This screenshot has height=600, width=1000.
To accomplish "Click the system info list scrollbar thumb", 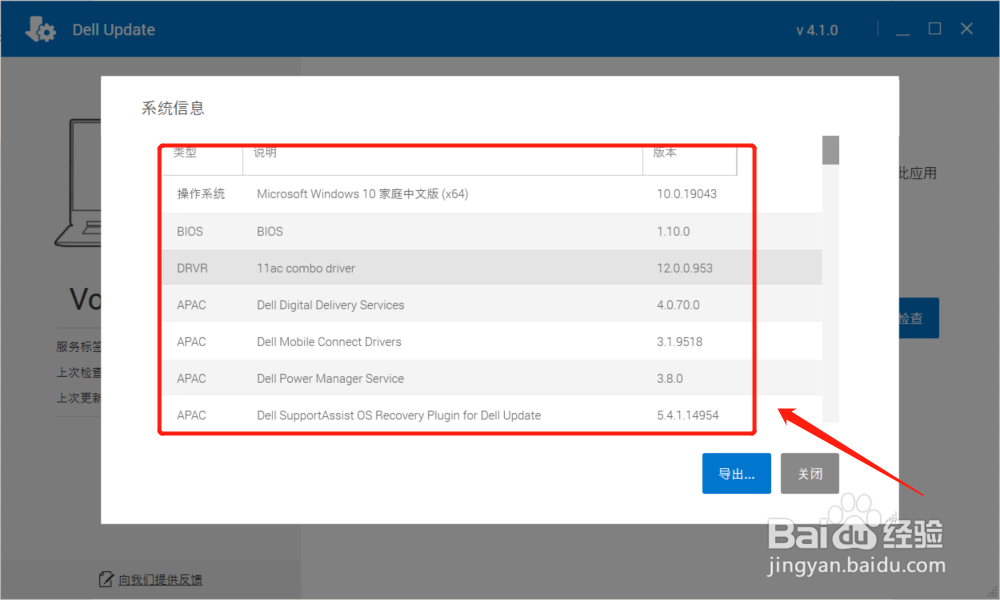I will (830, 150).
